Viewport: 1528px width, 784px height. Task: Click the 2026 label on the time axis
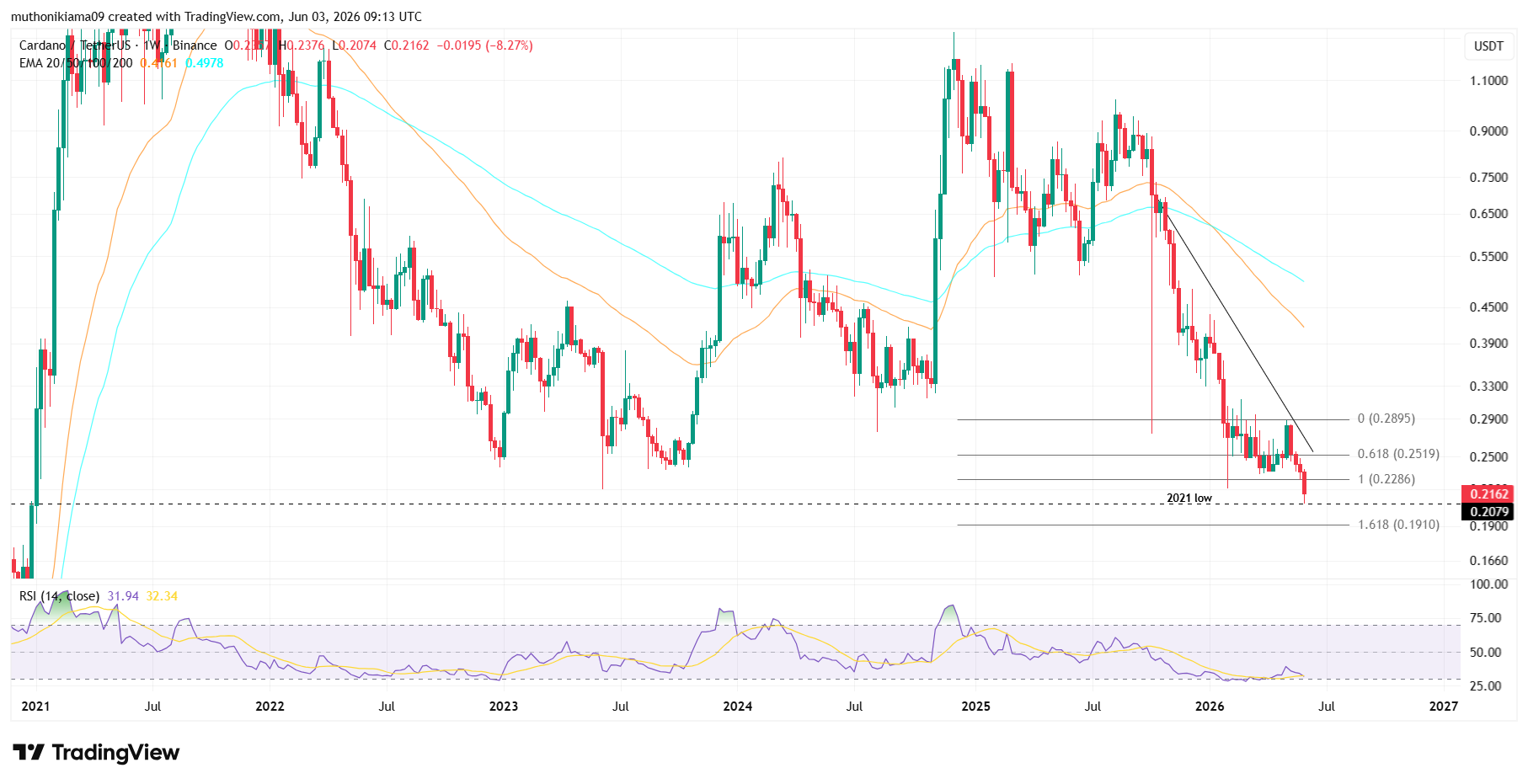(x=1210, y=707)
